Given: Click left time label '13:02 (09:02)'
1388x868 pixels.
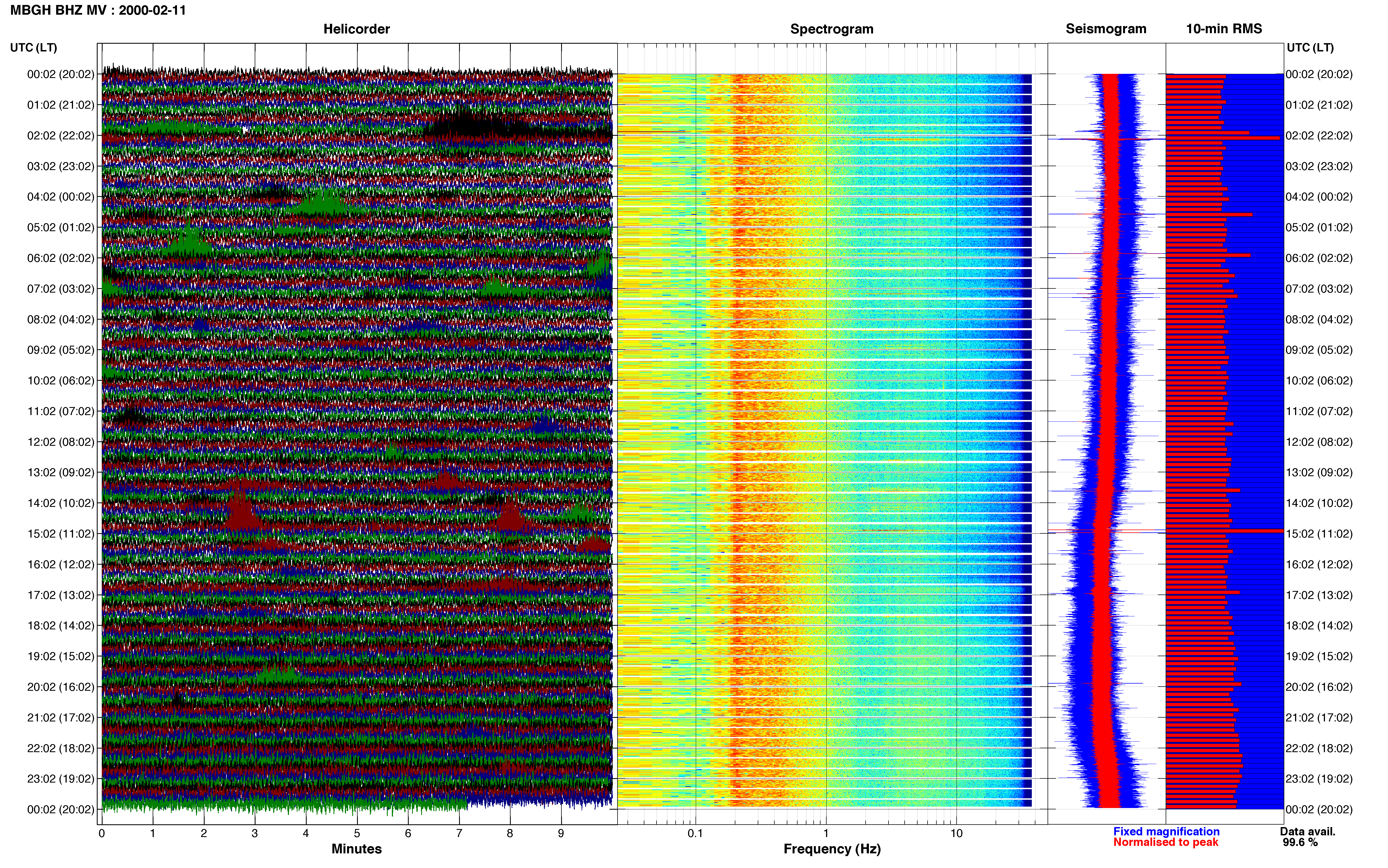Looking at the screenshot, I should [x=61, y=473].
